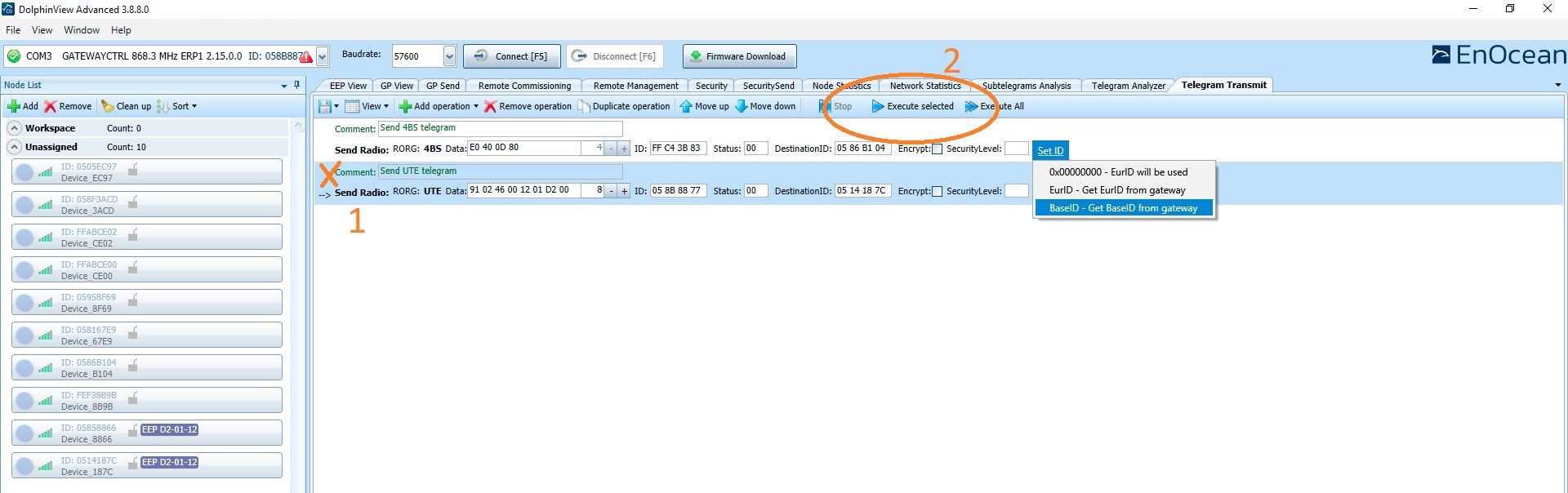
Task: Click lock icon on Device_67E9
Action: (x=132, y=332)
